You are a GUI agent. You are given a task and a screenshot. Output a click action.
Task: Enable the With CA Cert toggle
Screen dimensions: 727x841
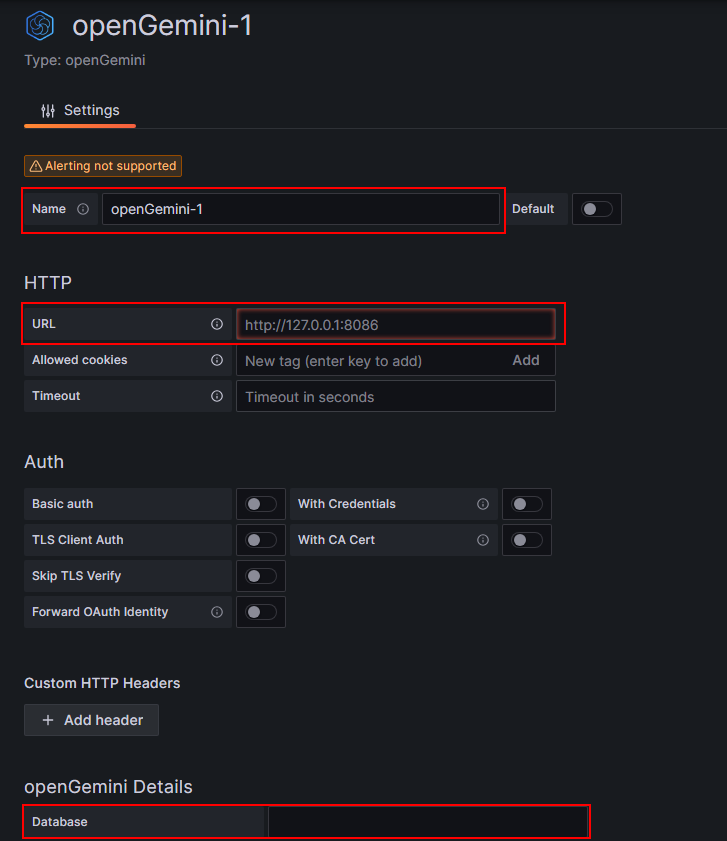[527, 540]
